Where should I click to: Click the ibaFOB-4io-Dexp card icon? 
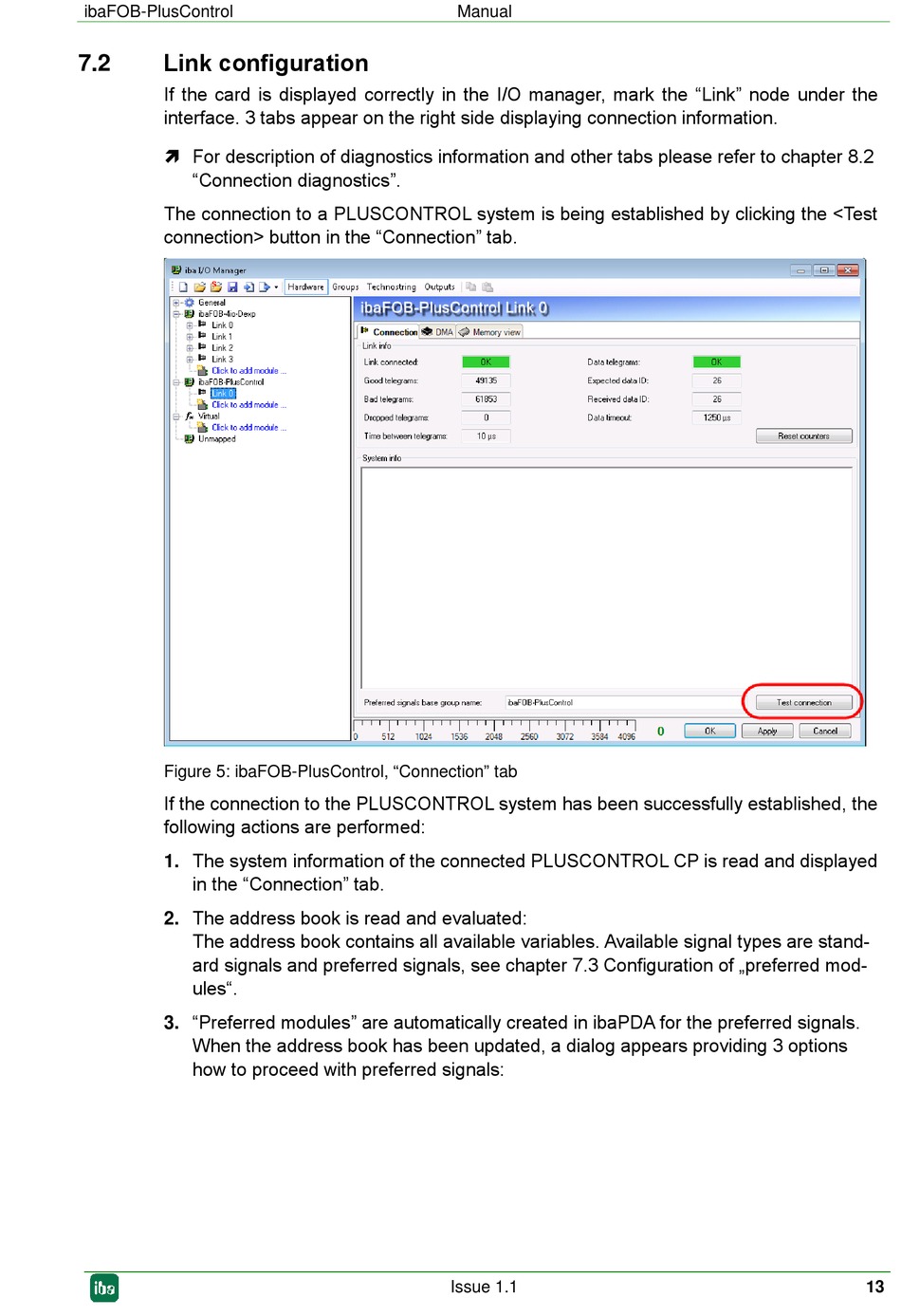(189, 314)
